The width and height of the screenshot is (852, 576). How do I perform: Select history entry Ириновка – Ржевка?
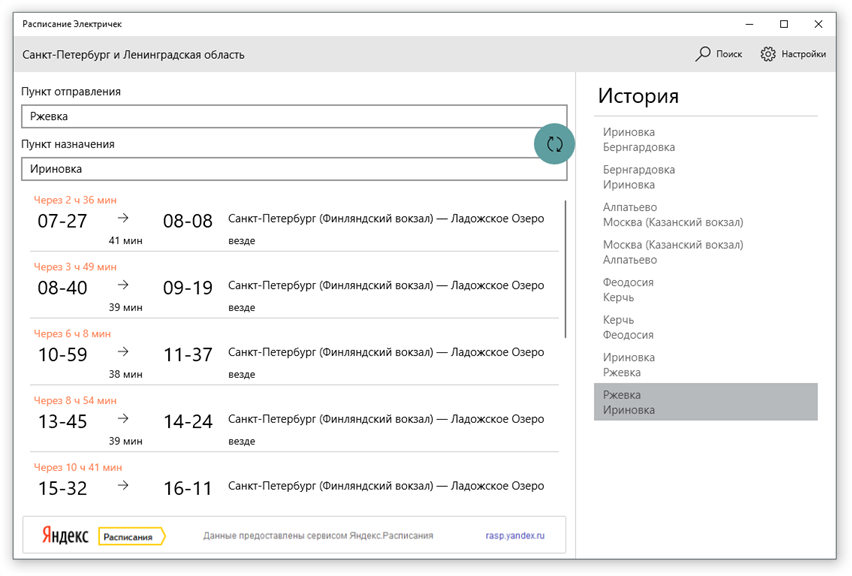coord(705,365)
